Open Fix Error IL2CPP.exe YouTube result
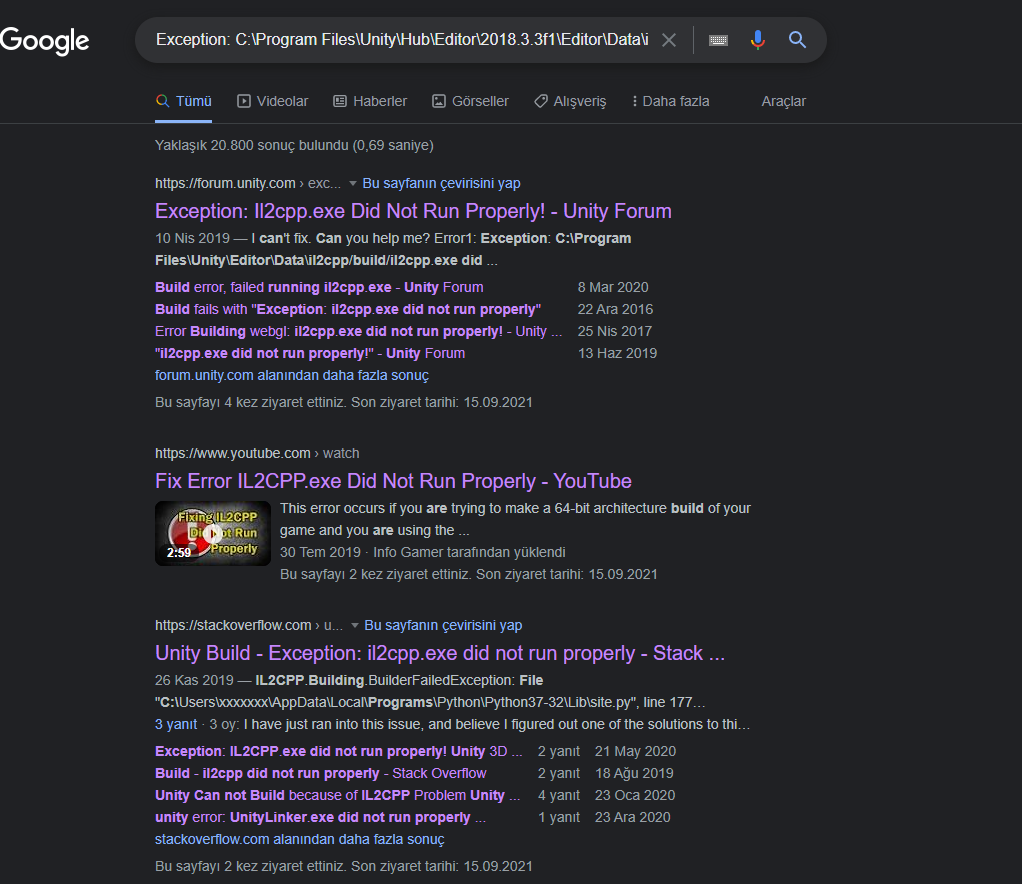This screenshot has height=884, width=1022. [x=393, y=481]
